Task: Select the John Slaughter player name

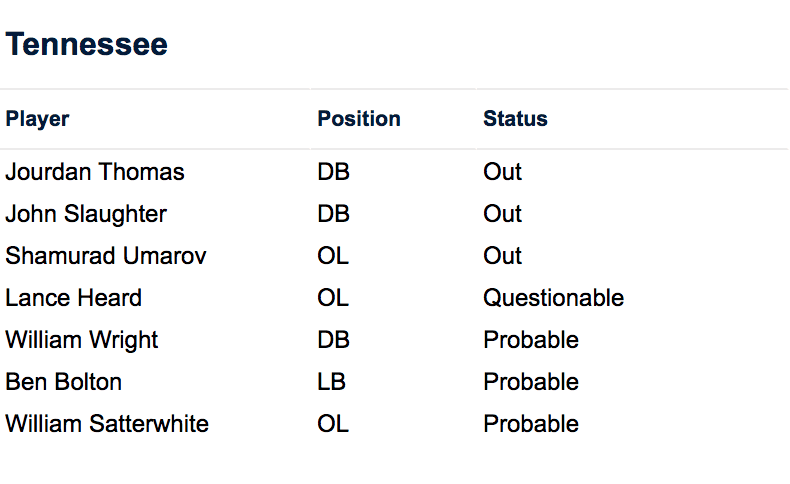Action: pyautogui.click(x=86, y=214)
